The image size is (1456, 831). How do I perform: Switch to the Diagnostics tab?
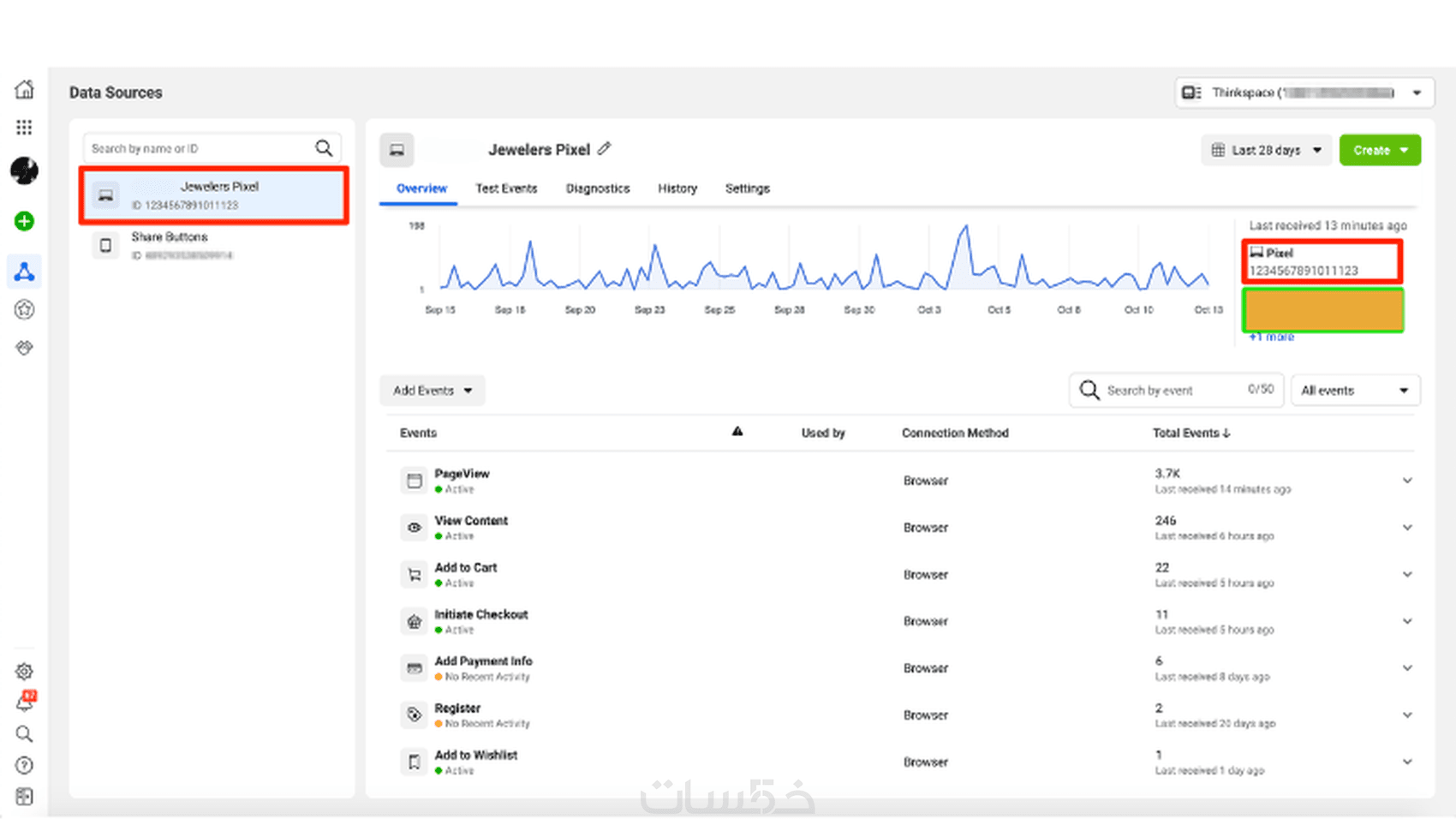[598, 188]
